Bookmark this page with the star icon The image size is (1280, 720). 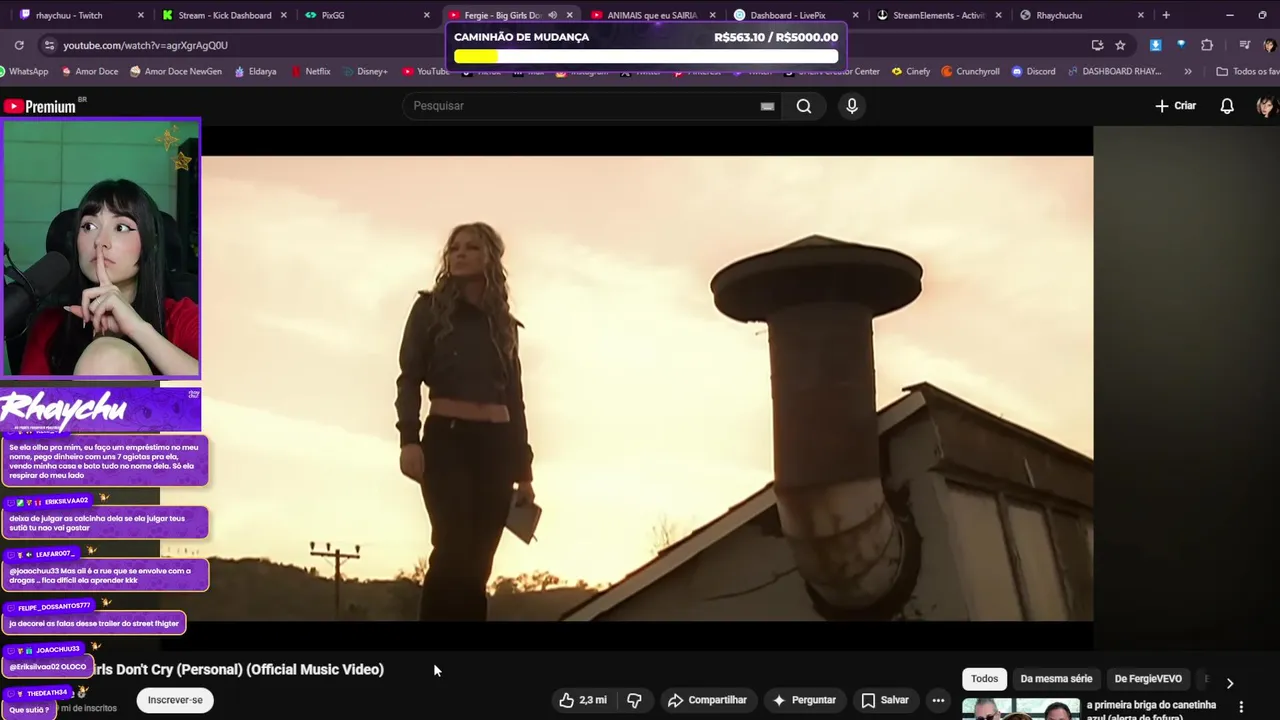coord(1120,45)
